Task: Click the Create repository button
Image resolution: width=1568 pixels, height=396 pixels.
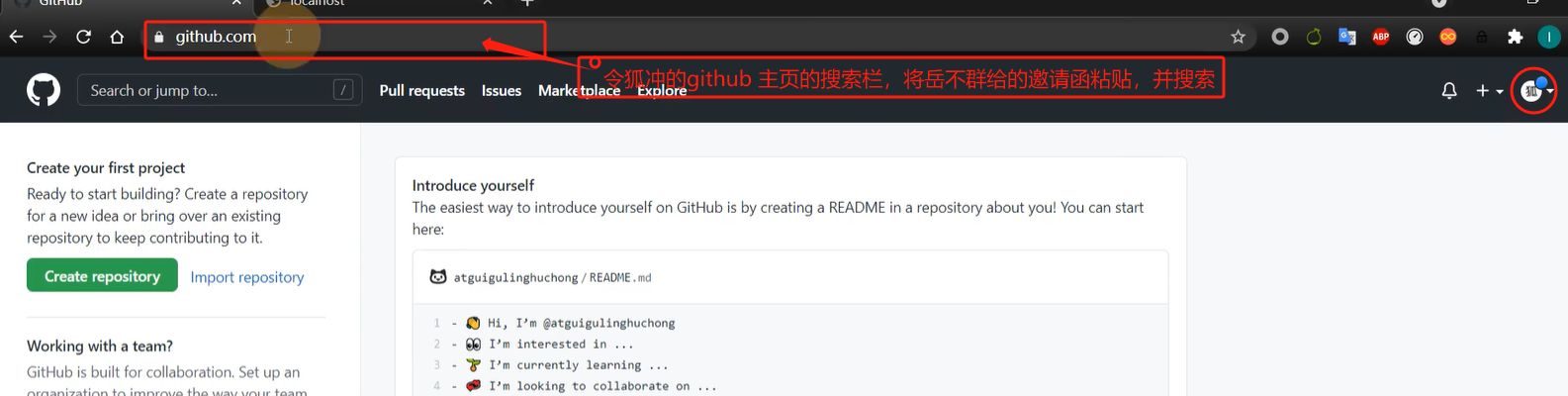Action: click(x=102, y=276)
